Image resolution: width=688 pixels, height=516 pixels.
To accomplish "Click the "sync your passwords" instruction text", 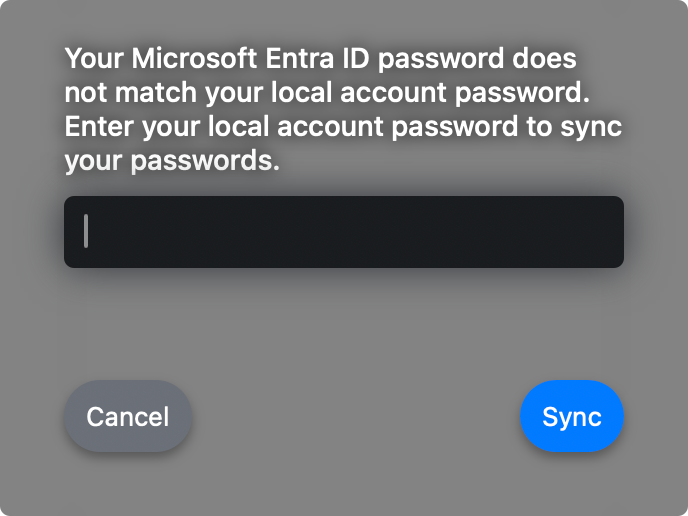I will (172, 161).
